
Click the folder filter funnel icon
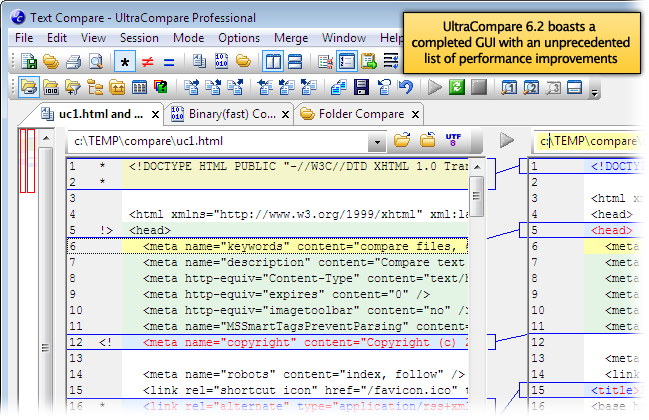(x=73, y=87)
